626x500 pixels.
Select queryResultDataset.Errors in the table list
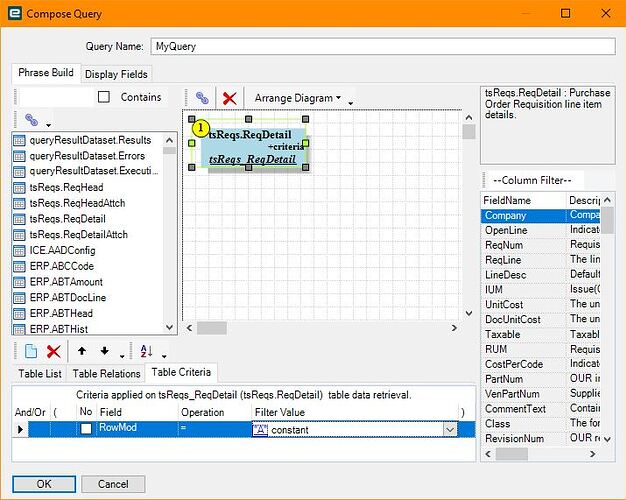click(87, 156)
